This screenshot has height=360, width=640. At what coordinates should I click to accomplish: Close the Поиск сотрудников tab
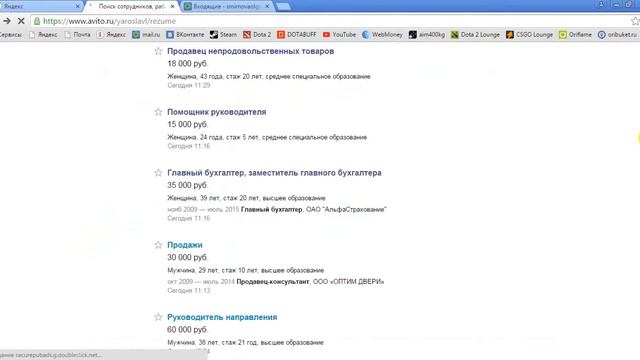[x=172, y=7]
